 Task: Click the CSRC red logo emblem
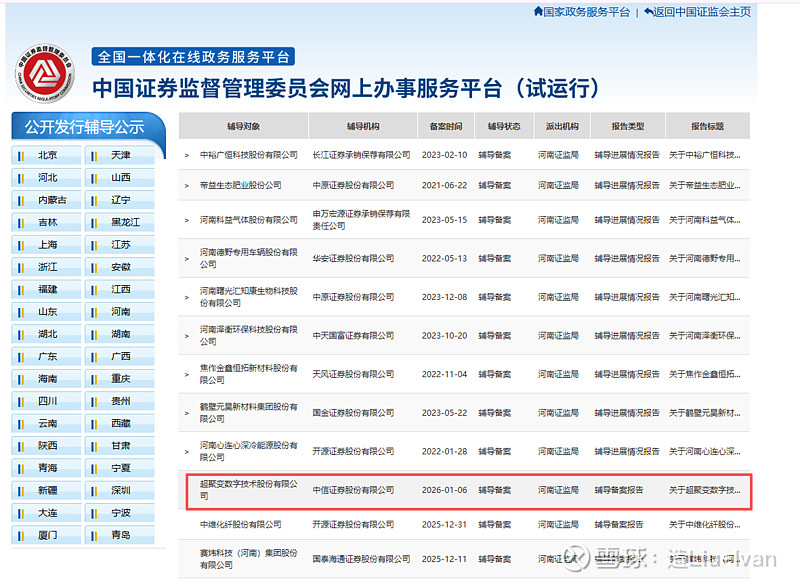(45, 73)
